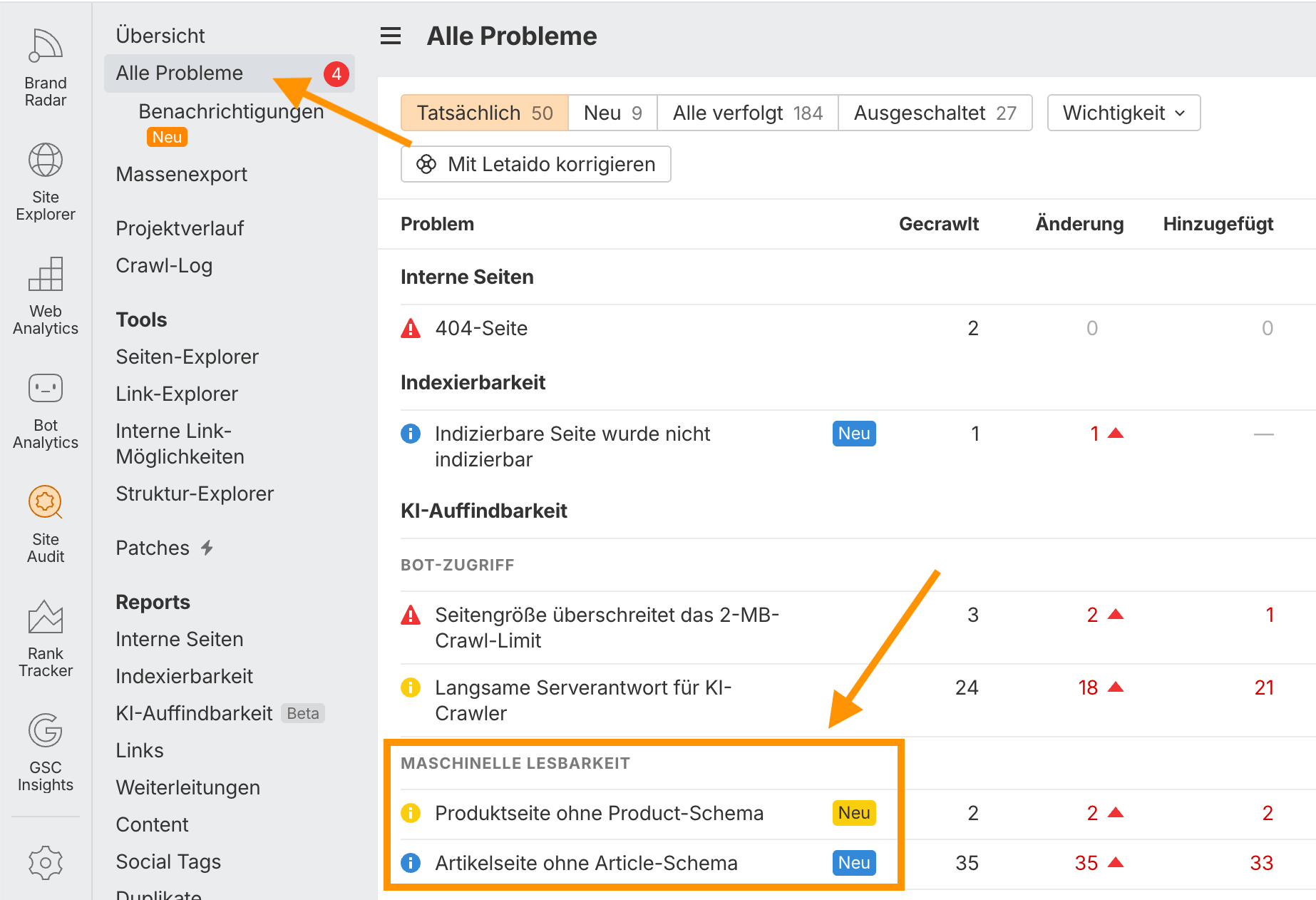
Task: Open Interne Link-Möglichkeiten tool
Action: tap(180, 444)
